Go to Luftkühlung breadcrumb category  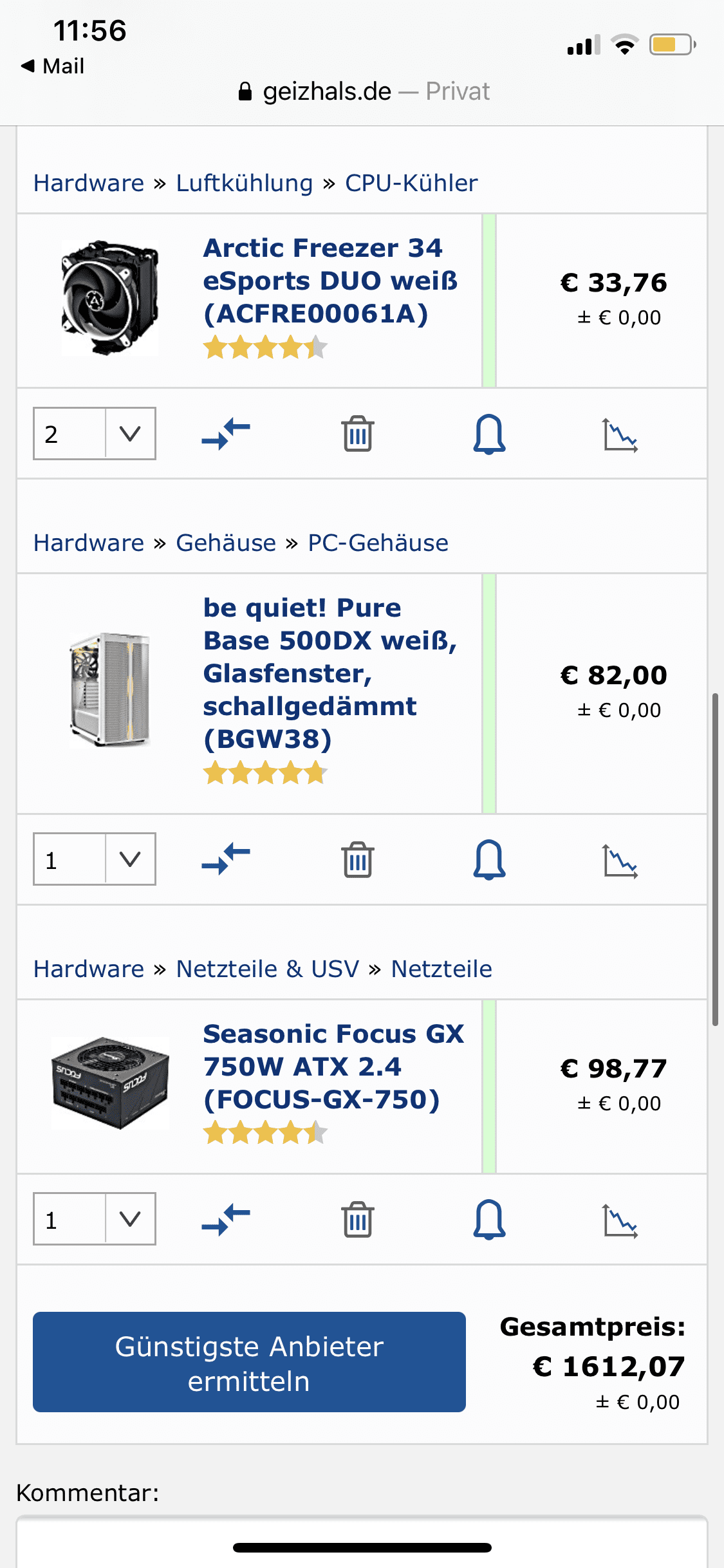[x=245, y=183]
